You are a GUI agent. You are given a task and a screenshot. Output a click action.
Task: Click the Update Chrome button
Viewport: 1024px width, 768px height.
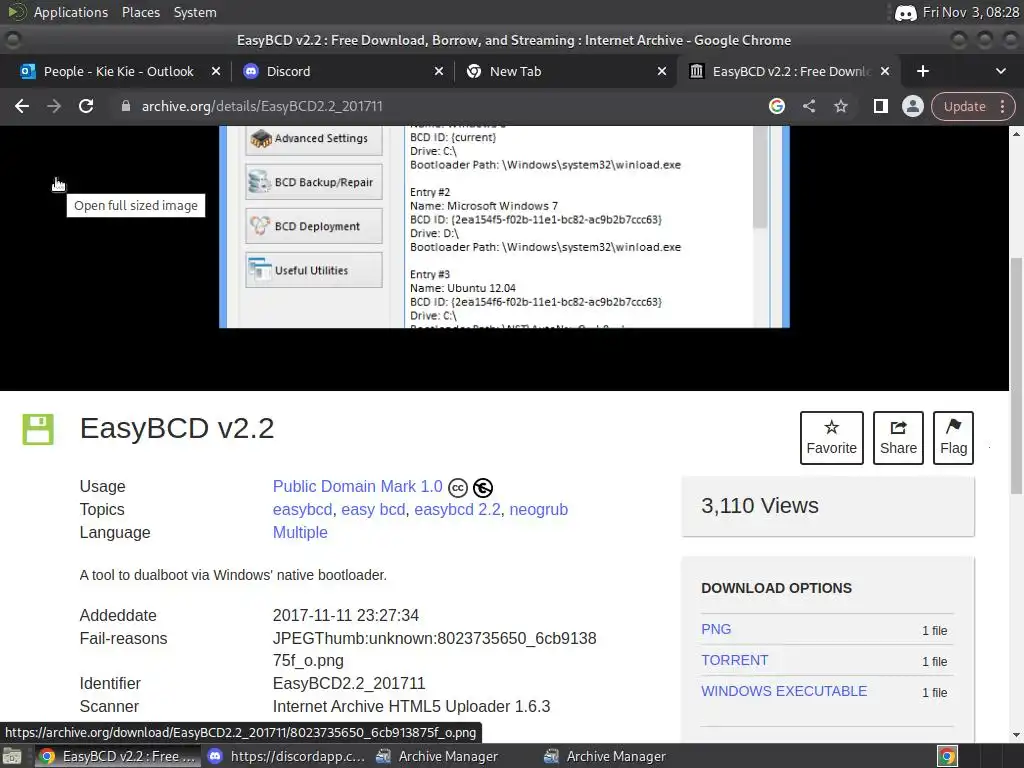[972, 106]
